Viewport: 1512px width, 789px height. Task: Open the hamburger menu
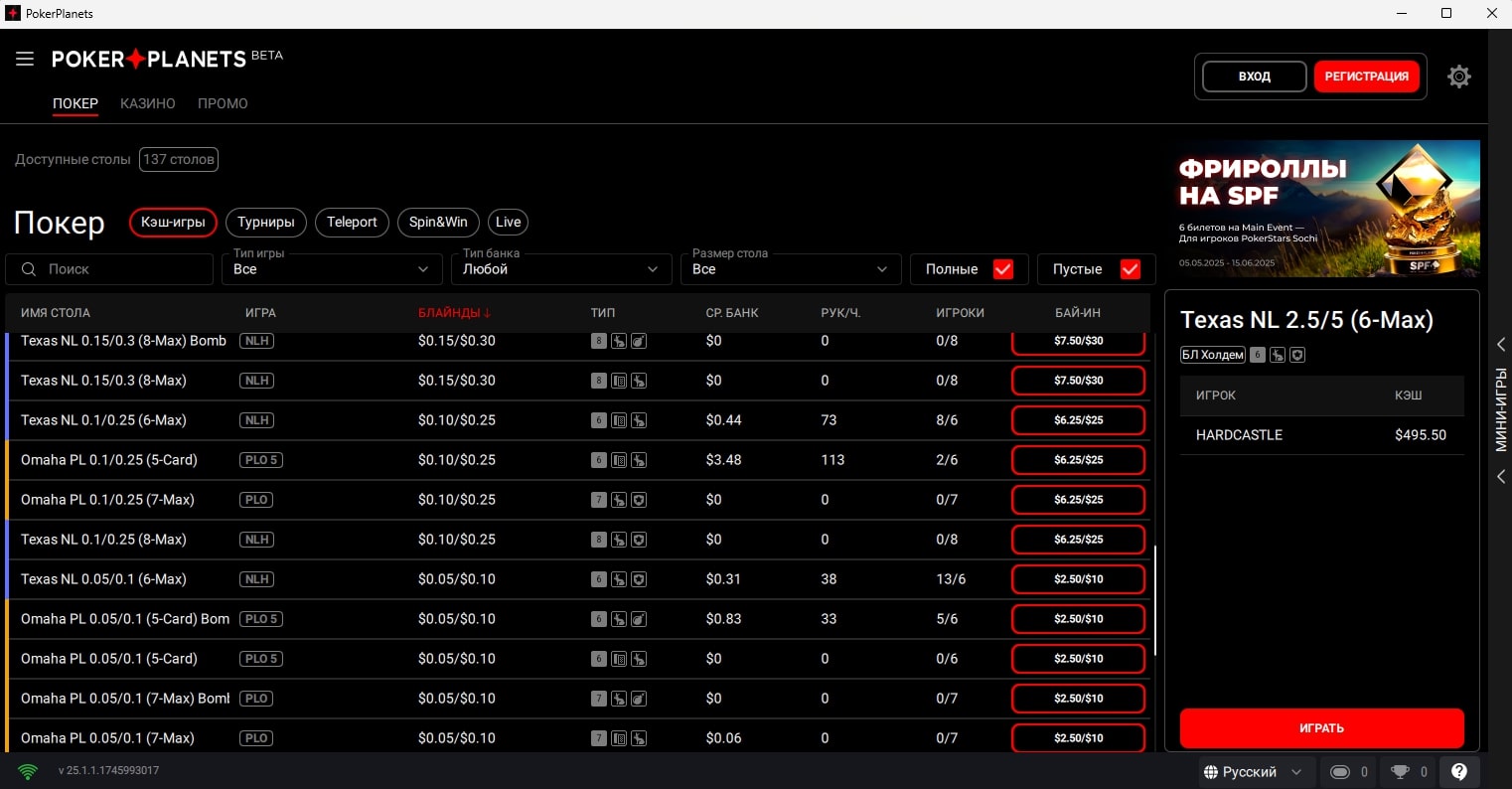pos(25,60)
